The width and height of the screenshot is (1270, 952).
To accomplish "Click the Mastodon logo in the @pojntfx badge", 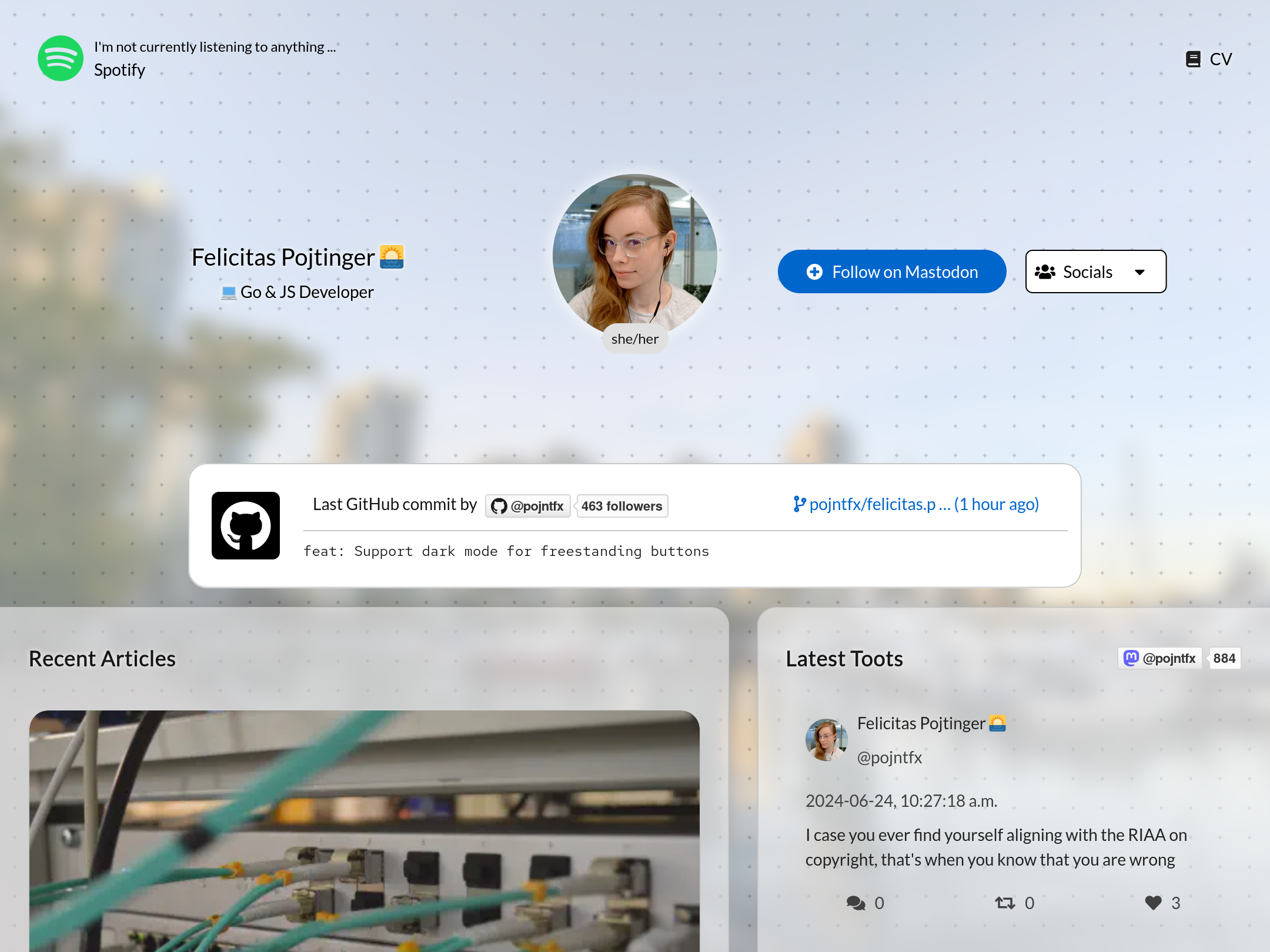I will click(1131, 658).
